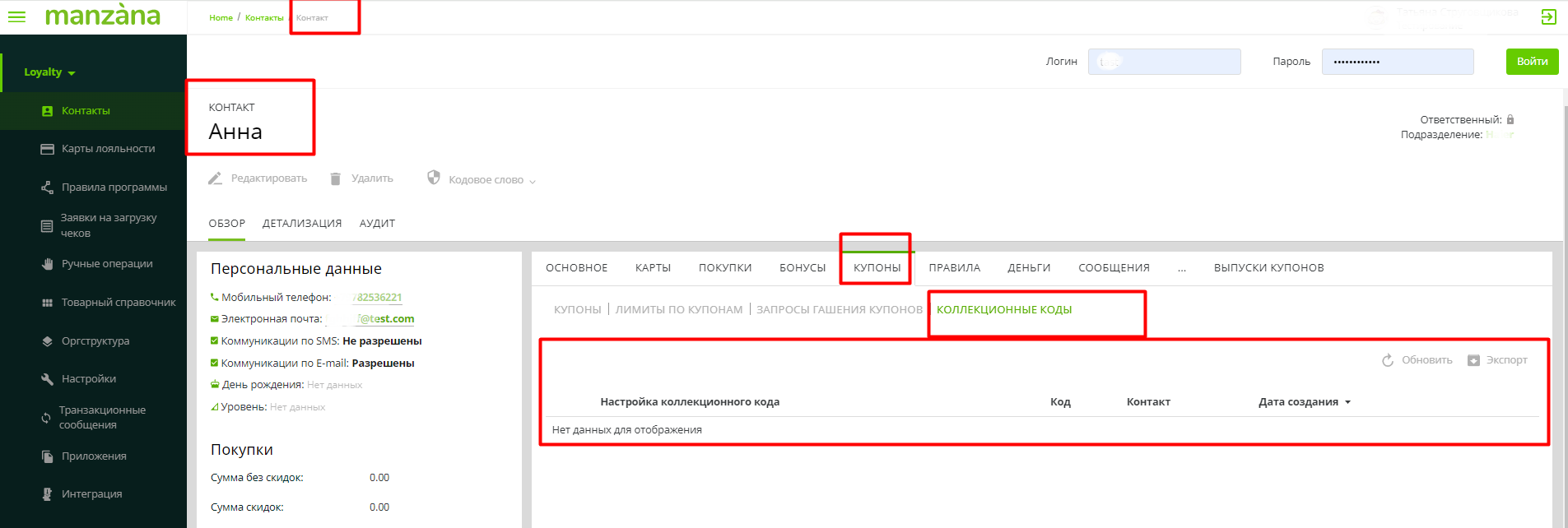The width and height of the screenshot is (1568, 528).
Task: Click the Edit pencil icon
Action: [x=216, y=178]
